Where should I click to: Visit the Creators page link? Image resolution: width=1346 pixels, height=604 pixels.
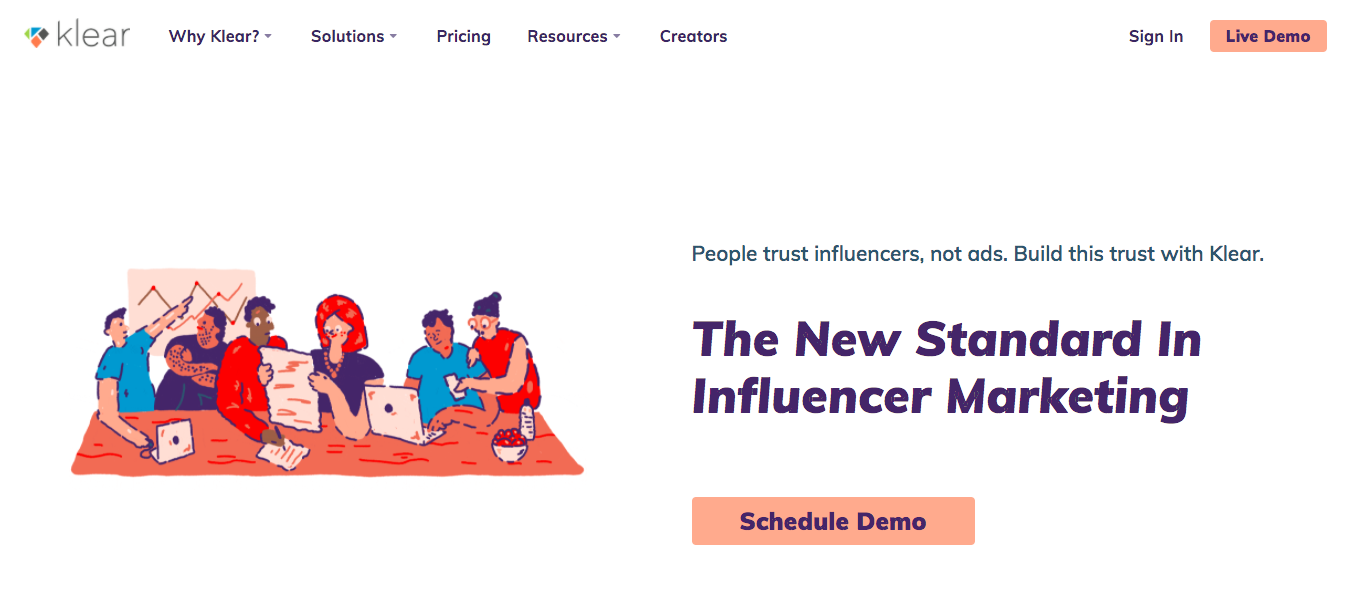(x=693, y=37)
